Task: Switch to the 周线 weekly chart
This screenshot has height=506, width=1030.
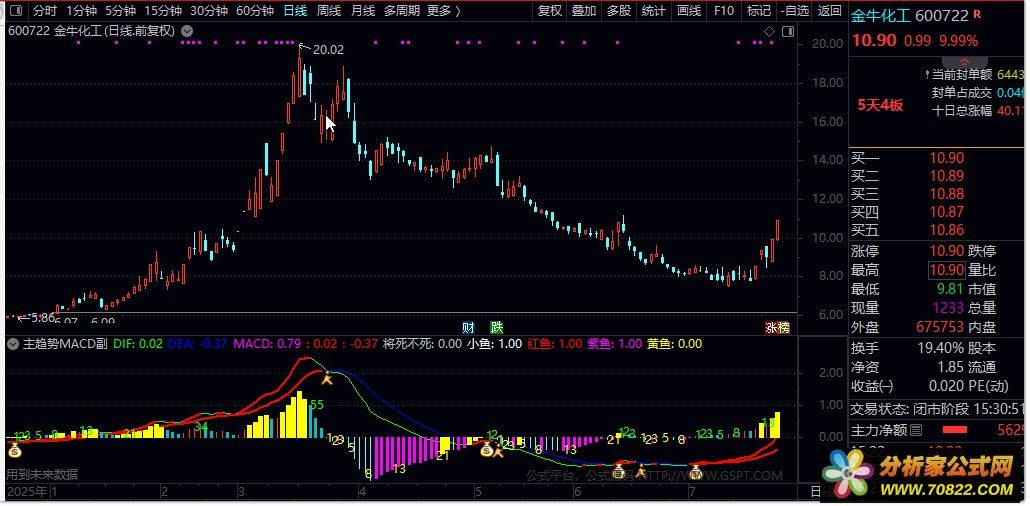Action: coord(329,11)
